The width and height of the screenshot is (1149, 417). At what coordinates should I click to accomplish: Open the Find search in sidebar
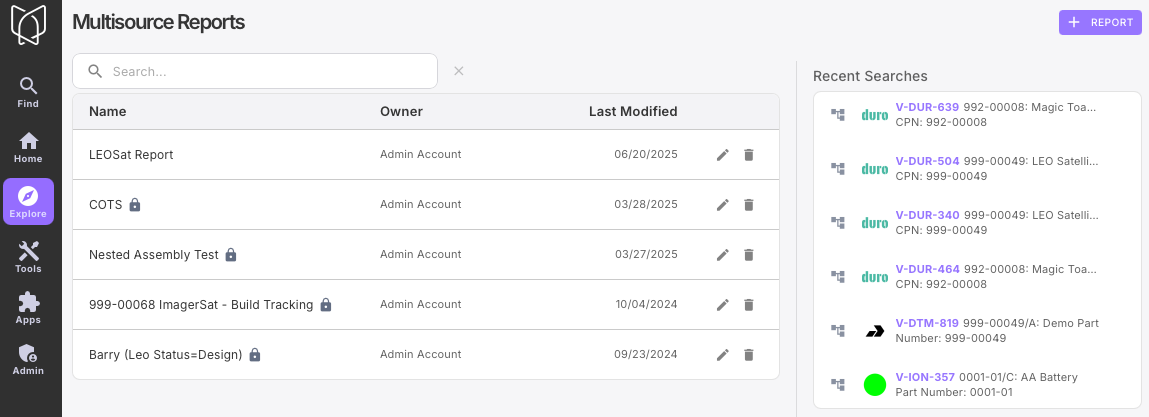(x=28, y=92)
